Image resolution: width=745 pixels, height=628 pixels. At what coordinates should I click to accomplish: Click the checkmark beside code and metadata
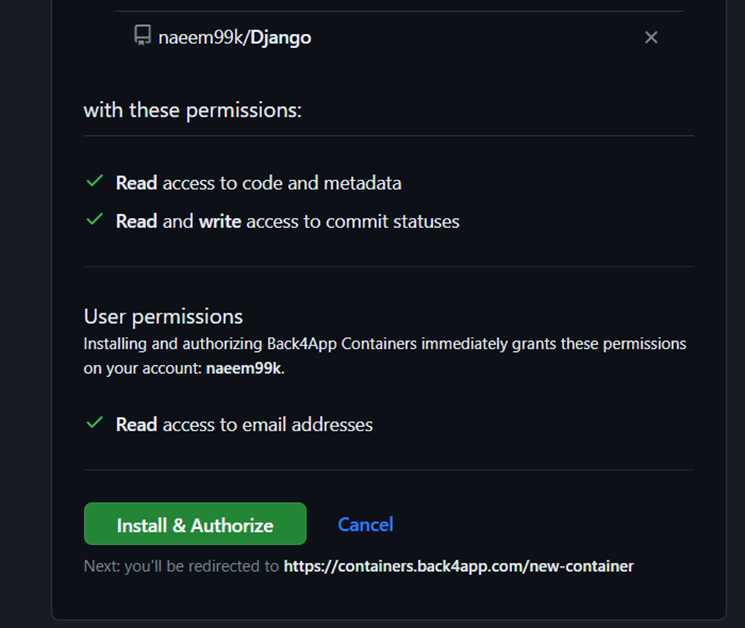pos(95,182)
